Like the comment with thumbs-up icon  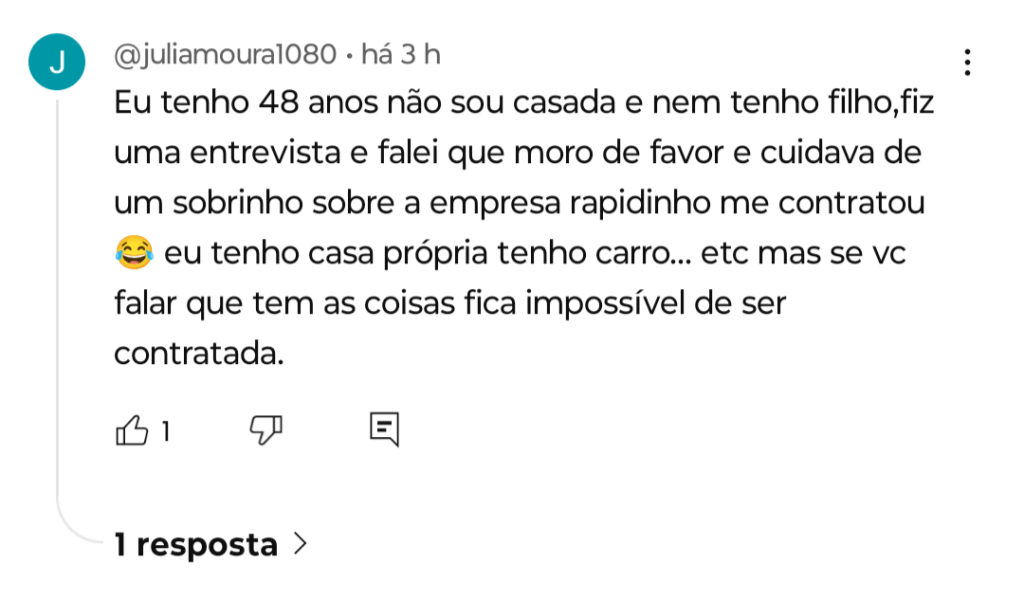(133, 431)
